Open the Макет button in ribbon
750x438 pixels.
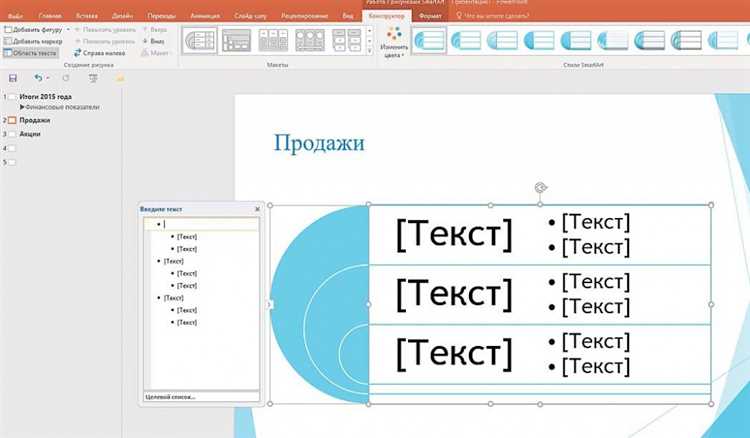coord(155,53)
